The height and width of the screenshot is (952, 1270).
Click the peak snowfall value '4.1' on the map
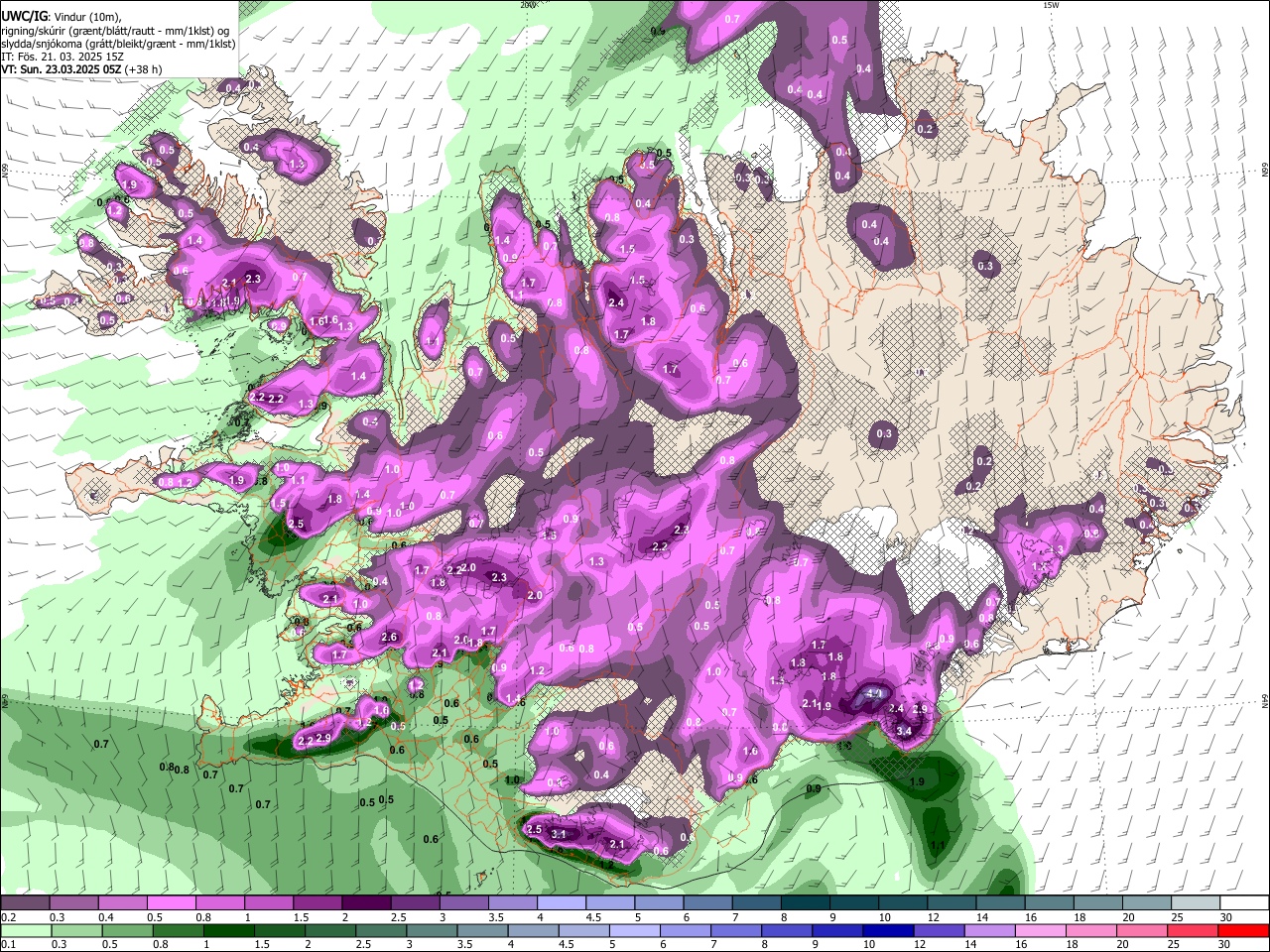tap(874, 693)
